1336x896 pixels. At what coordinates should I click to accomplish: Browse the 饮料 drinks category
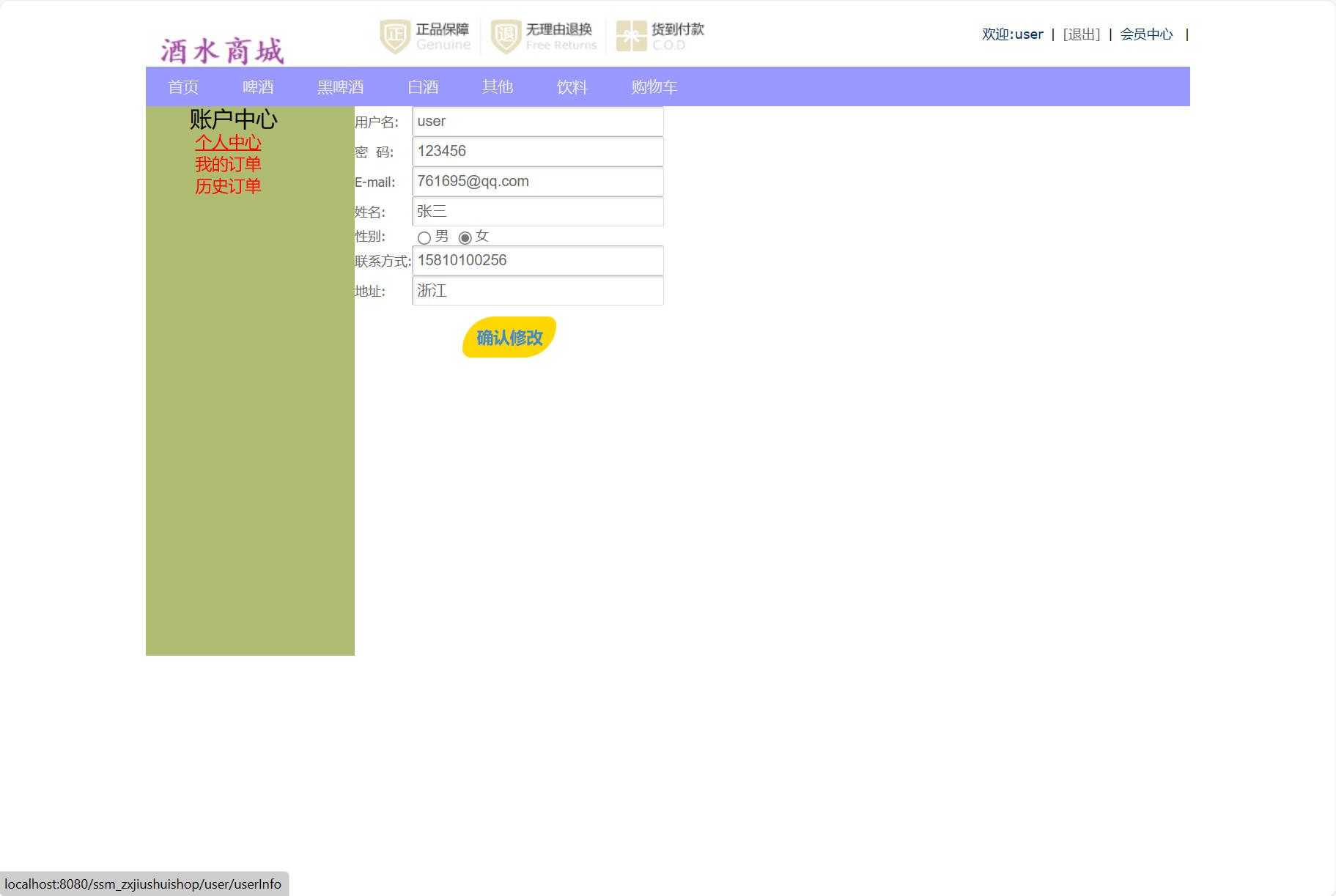pos(572,86)
